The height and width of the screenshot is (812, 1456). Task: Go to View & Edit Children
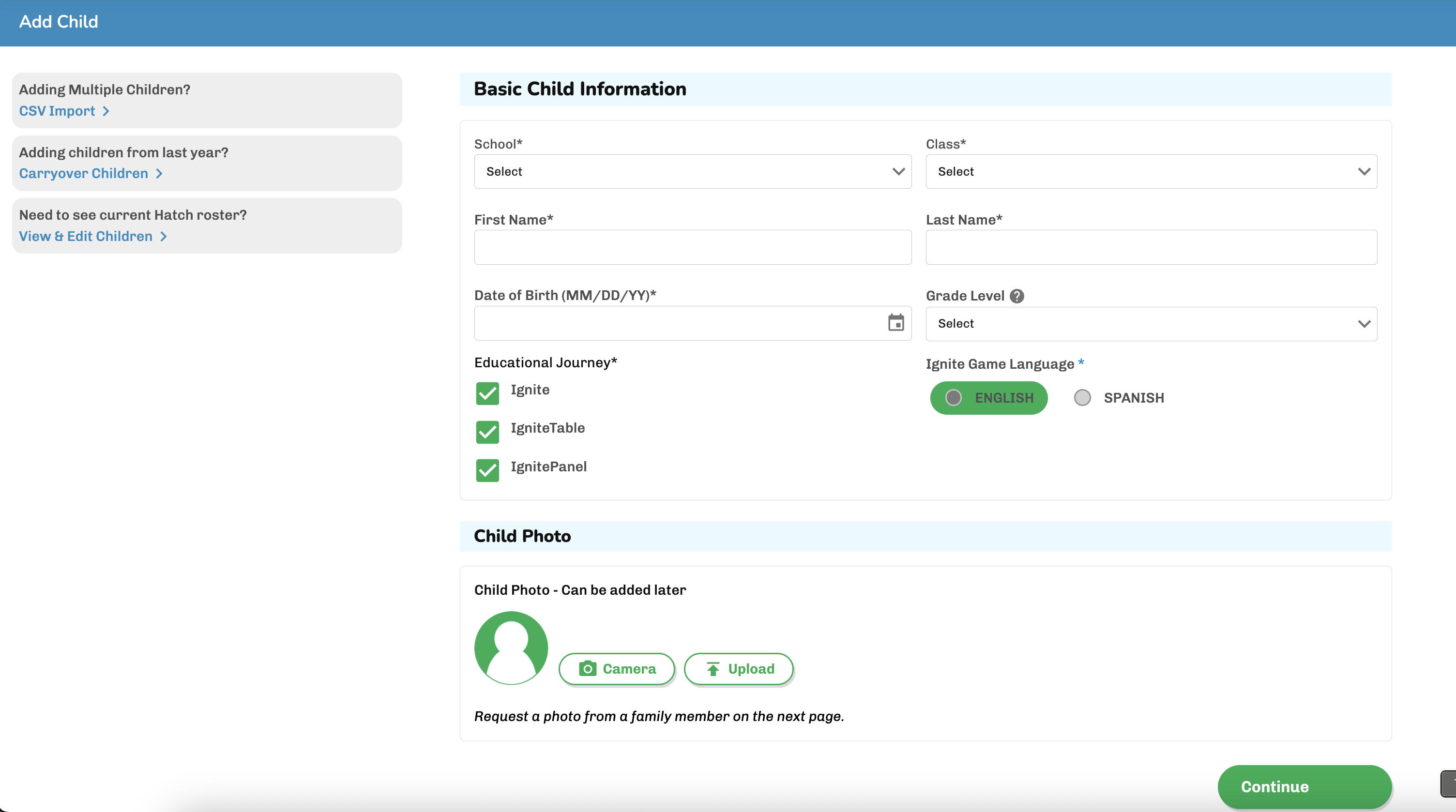tap(93, 236)
